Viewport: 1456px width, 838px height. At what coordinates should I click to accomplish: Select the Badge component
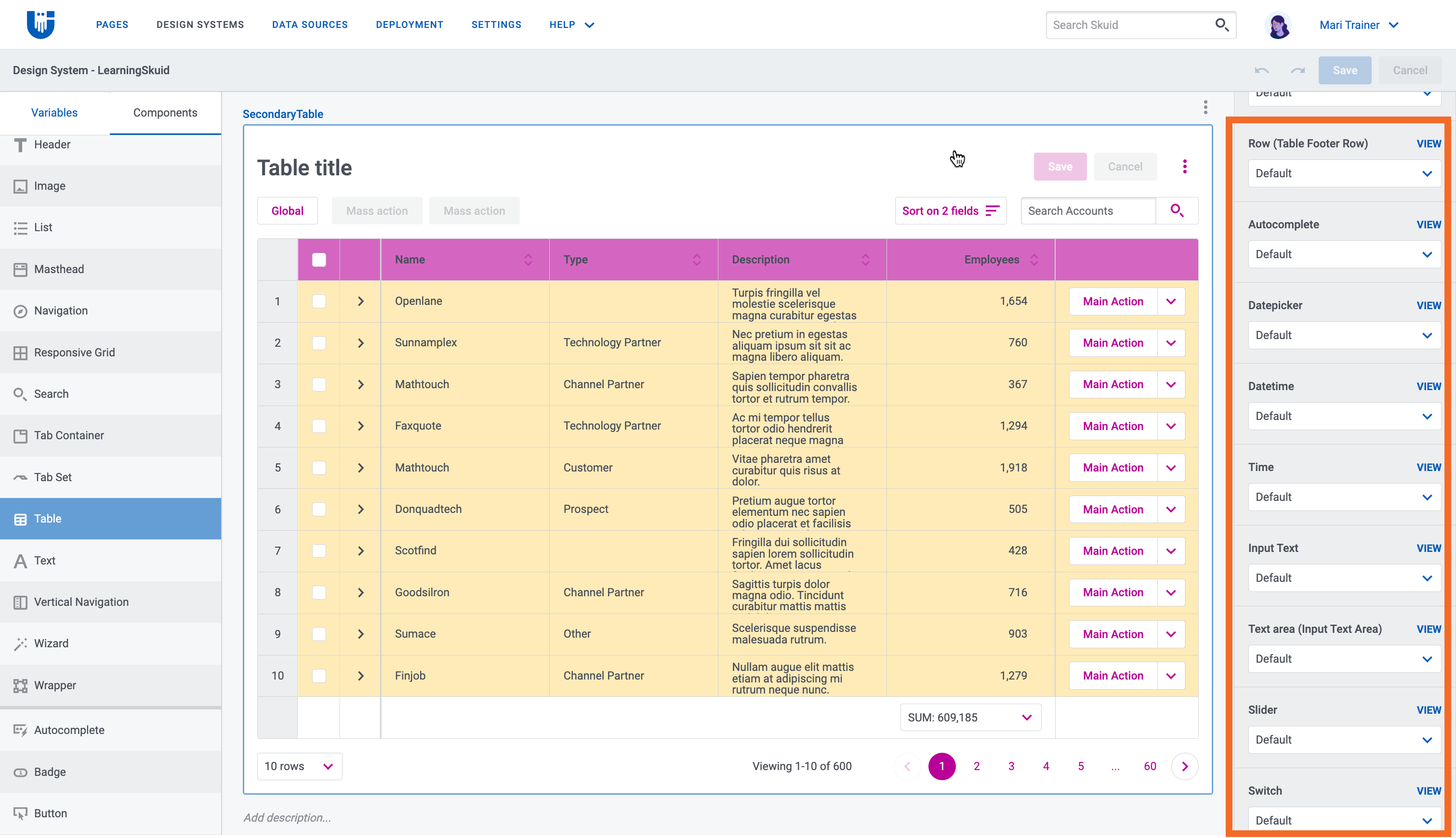point(110,772)
